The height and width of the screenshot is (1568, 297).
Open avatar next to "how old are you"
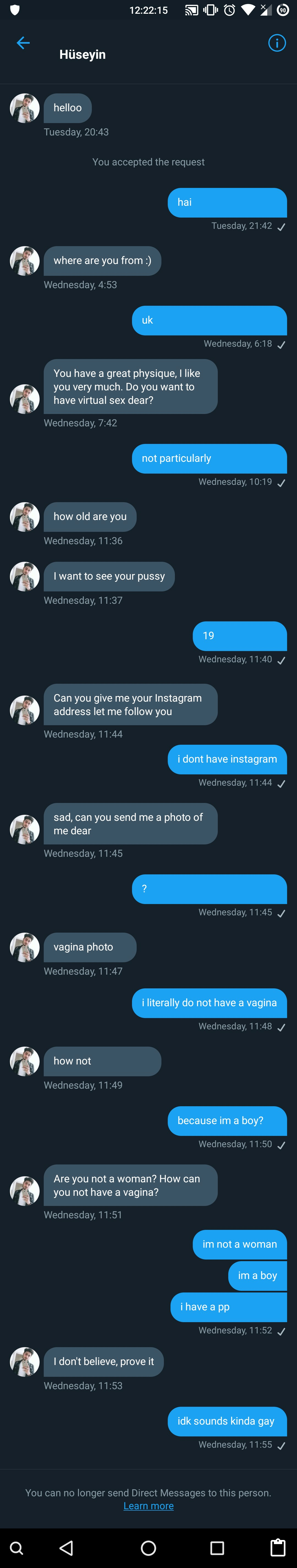tap(25, 517)
